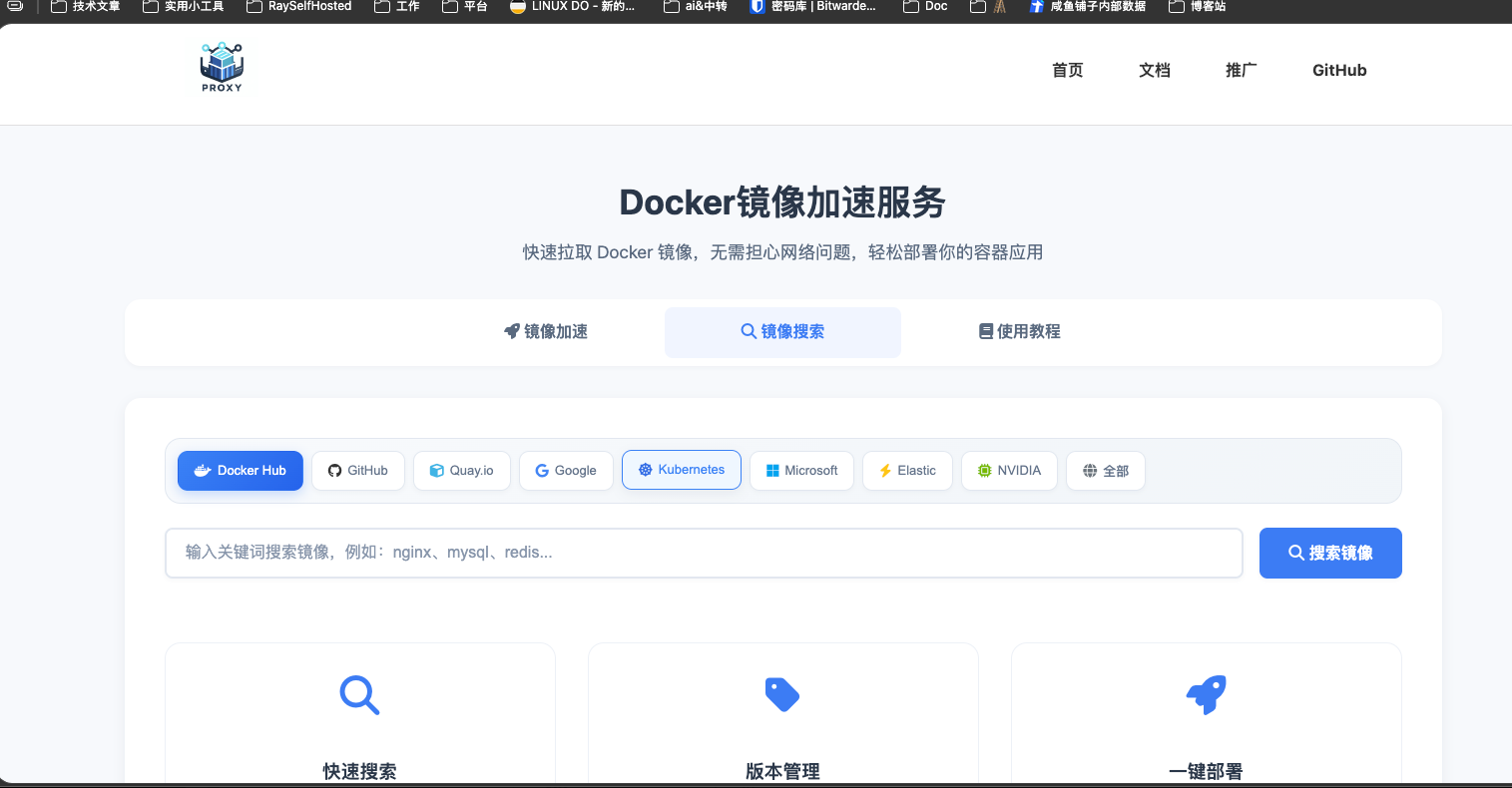
Task: Open the 使用教程 tab
Action: (x=1019, y=332)
